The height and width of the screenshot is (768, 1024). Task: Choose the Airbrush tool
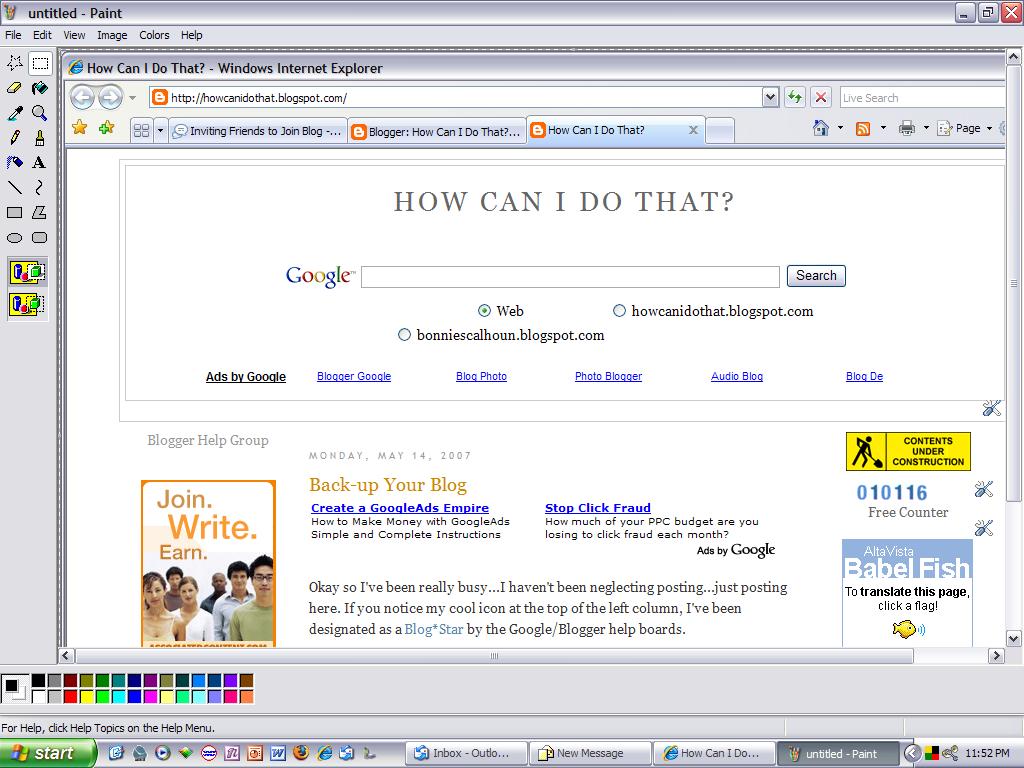point(14,163)
